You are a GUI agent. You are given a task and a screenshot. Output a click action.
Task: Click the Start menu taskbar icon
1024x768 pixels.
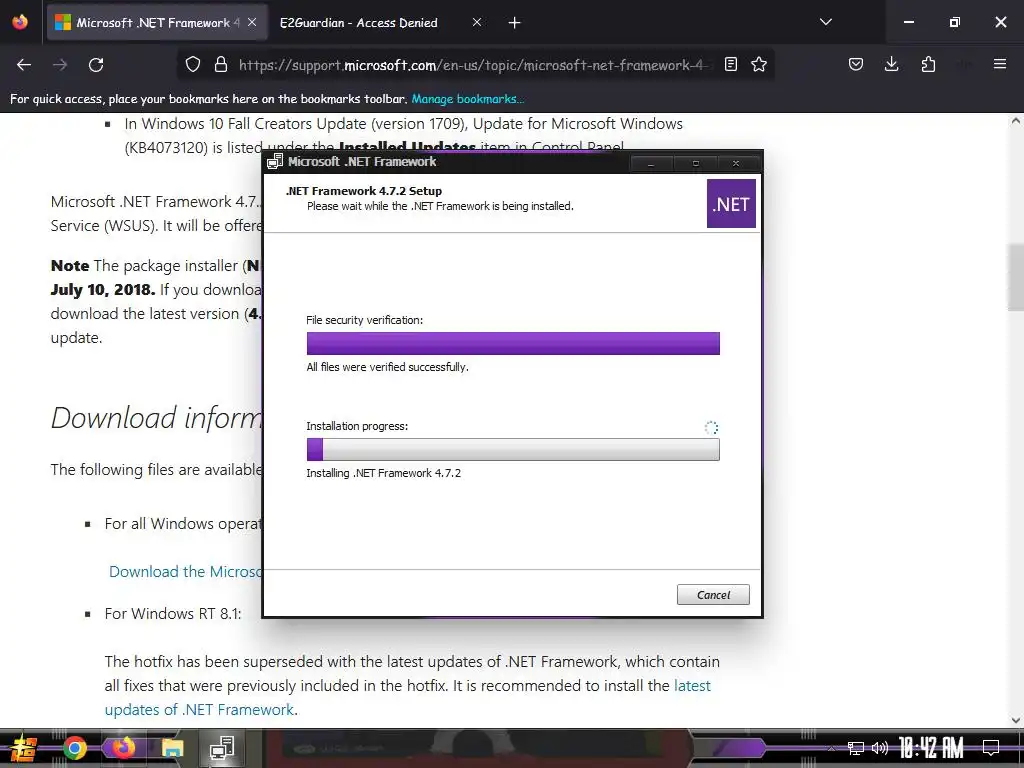click(x=23, y=748)
